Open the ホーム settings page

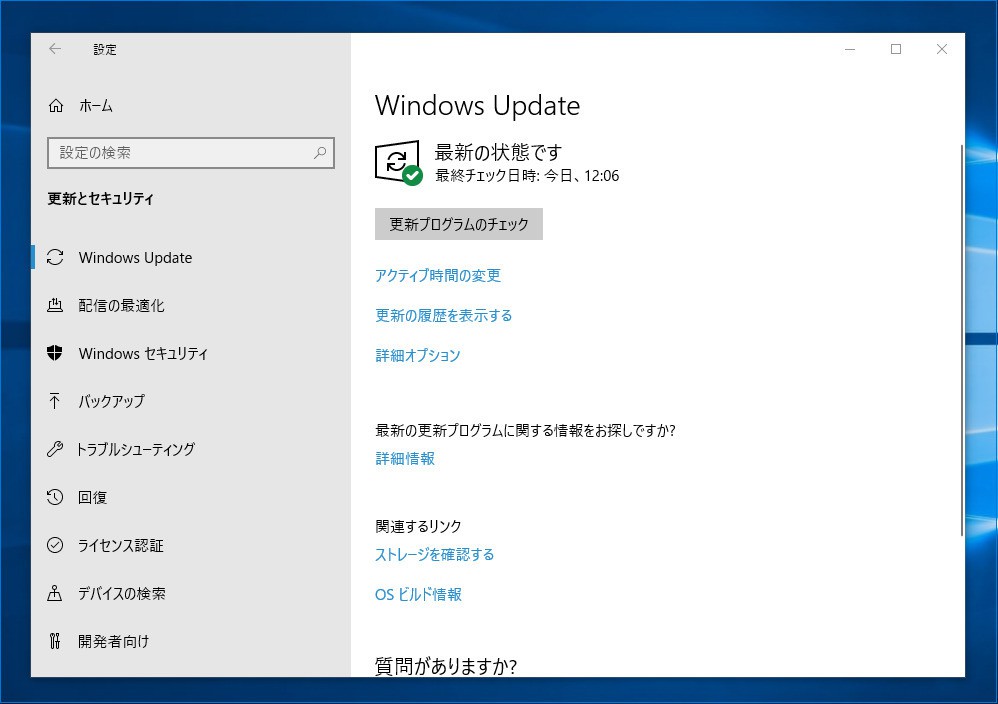pyautogui.click(x=95, y=106)
